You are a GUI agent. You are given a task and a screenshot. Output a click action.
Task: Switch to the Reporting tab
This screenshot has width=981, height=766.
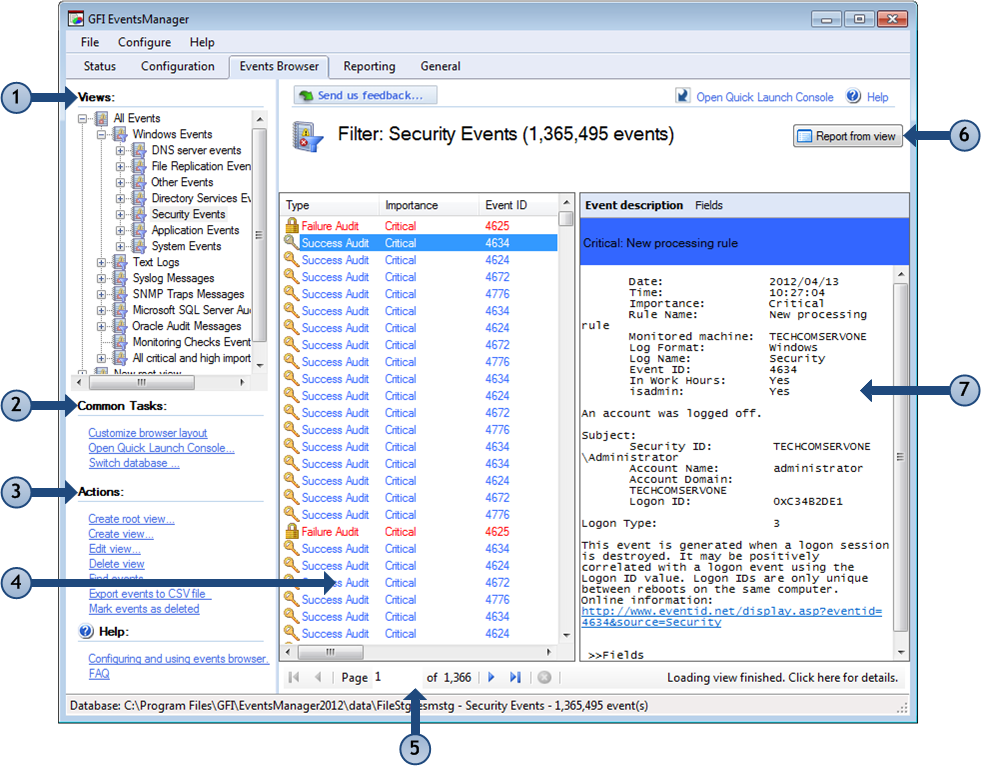point(369,66)
